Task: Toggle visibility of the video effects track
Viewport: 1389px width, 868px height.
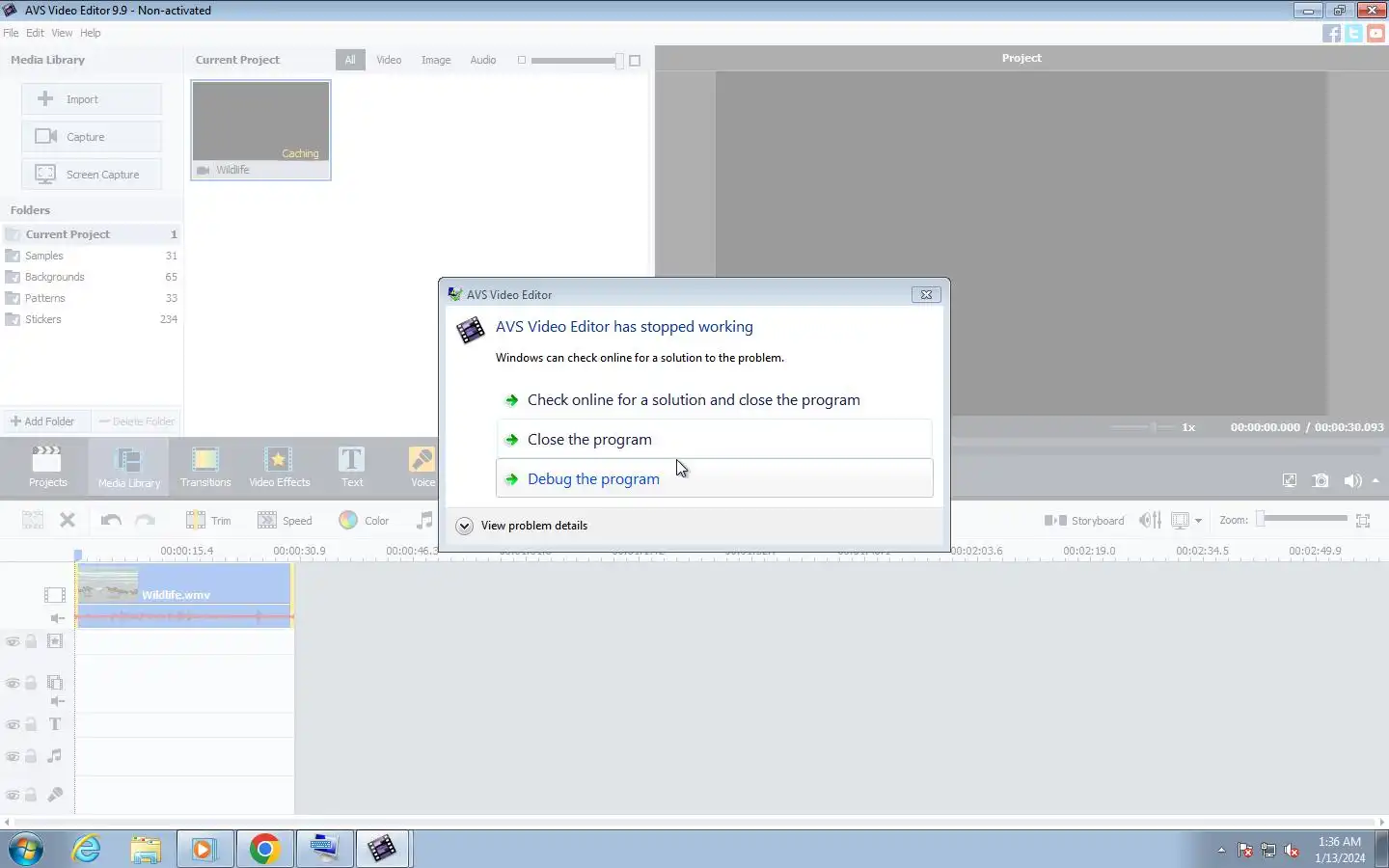Action: coord(13,641)
